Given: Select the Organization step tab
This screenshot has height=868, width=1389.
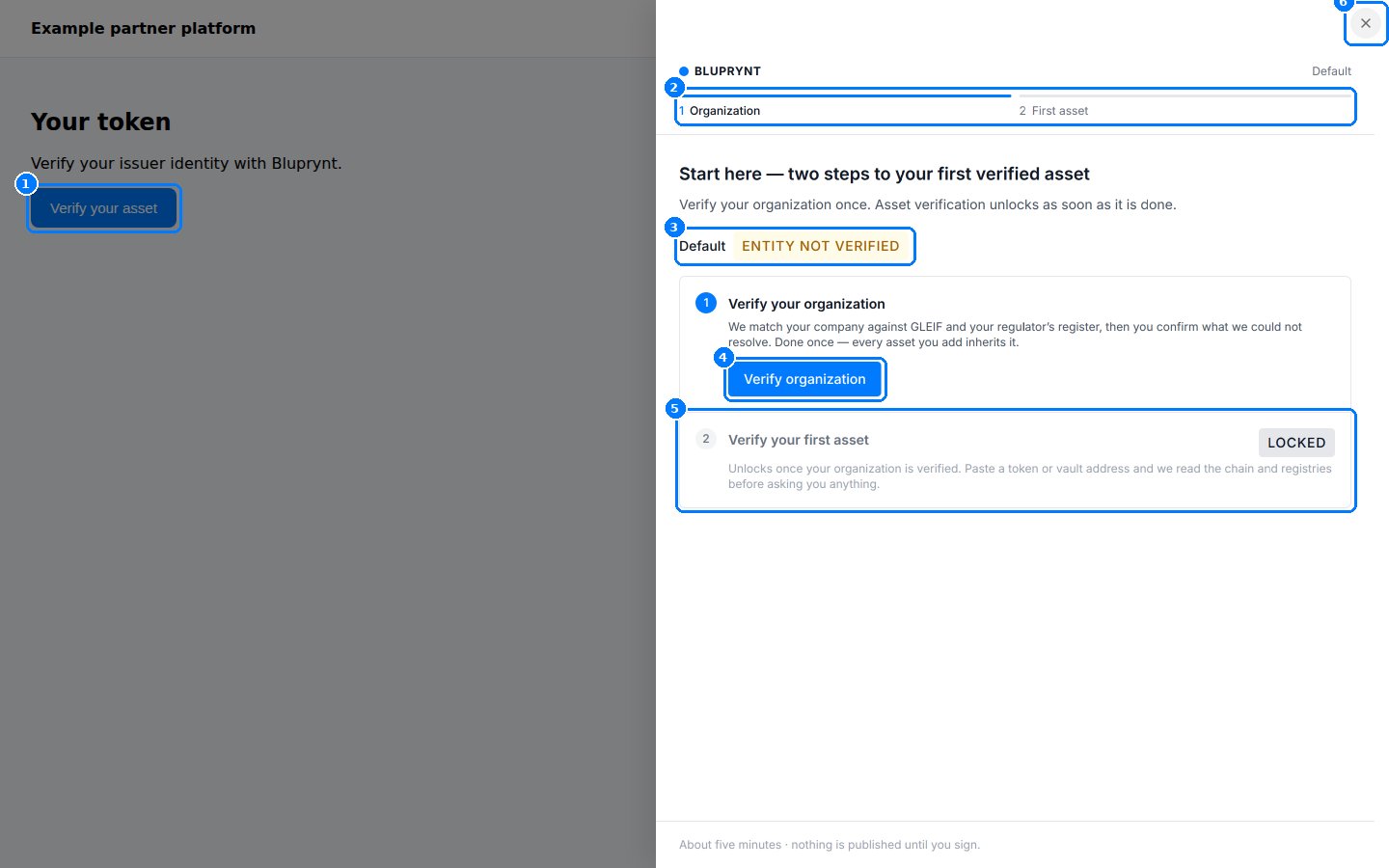Looking at the screenshot, I should (x=845, y=106).
